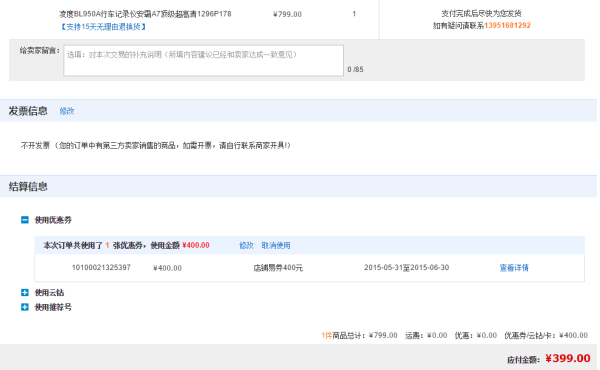Click the 商品总计 ¥799.00 summary
Screen dimensions: 600x370
[359, 335]
